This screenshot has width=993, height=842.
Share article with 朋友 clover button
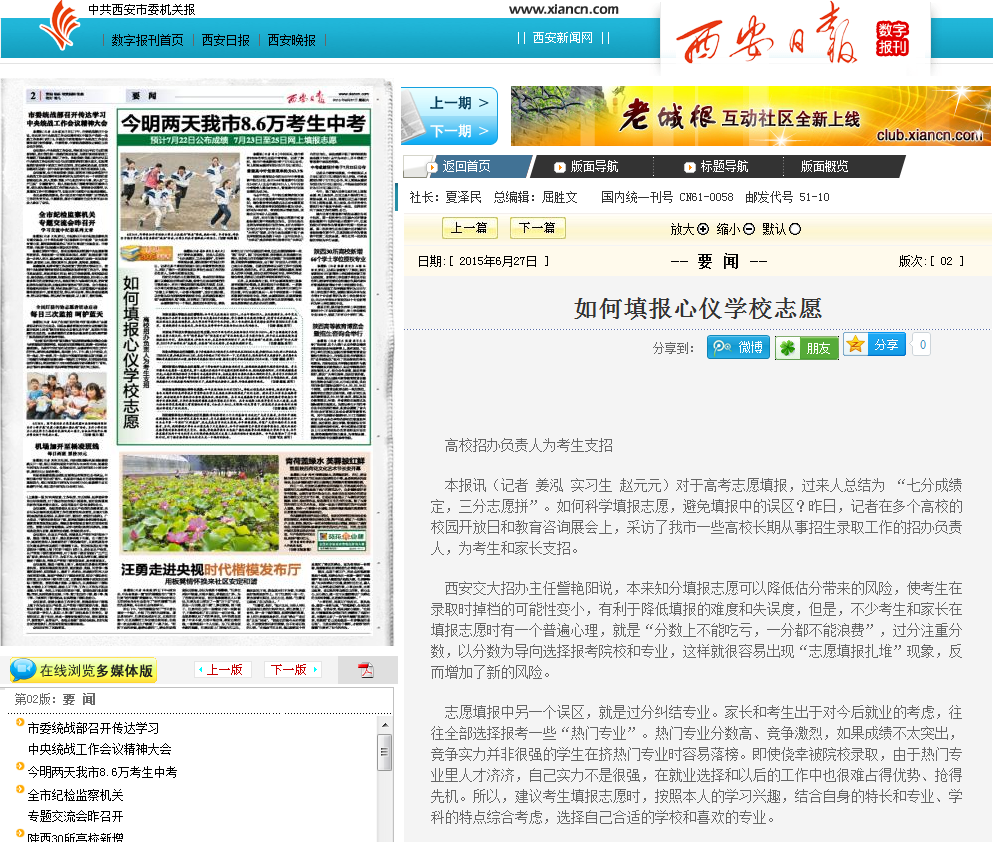pyautogui.click(x=806, y=348)
